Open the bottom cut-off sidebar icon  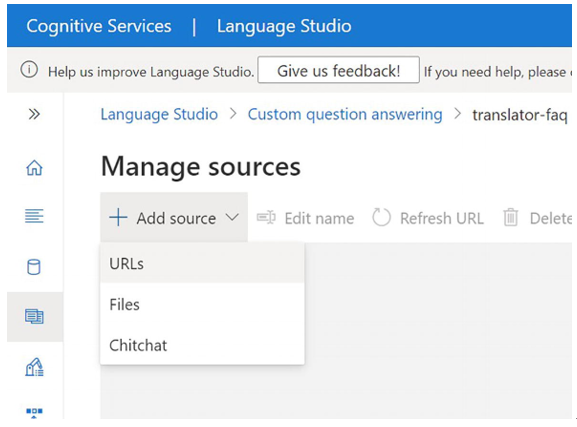coord(34,413)
